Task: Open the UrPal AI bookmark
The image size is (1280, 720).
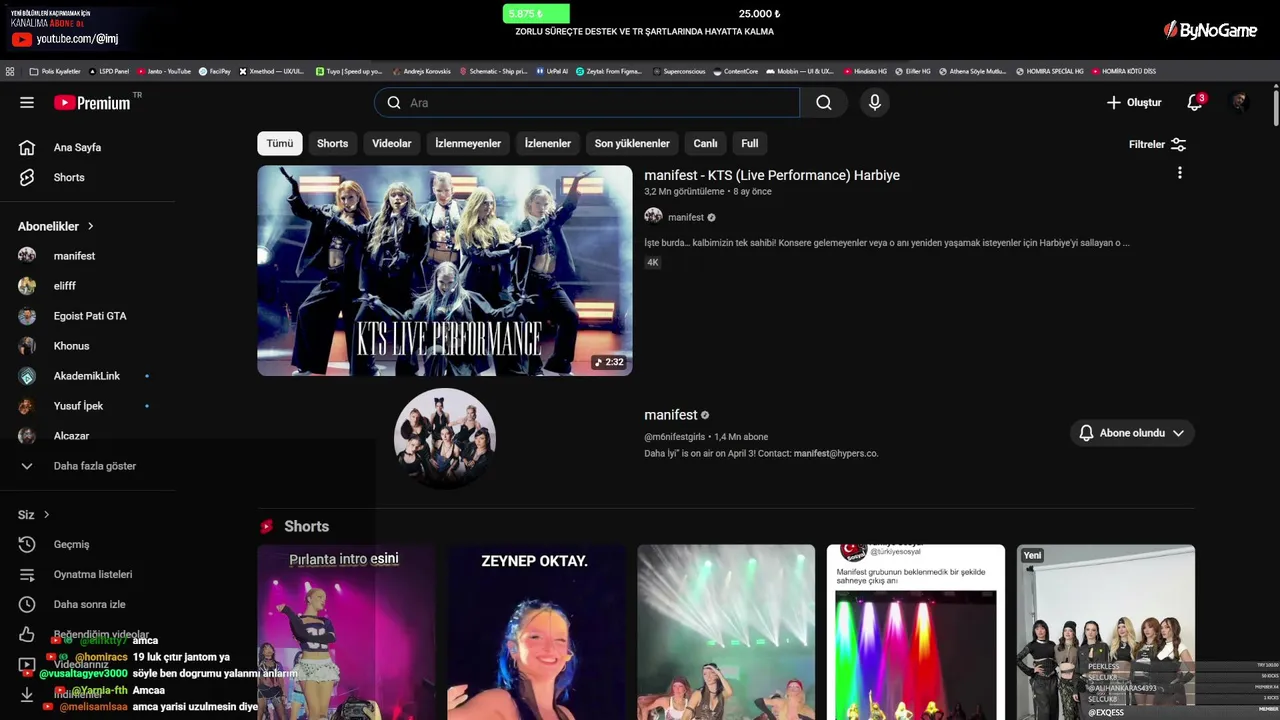Action: [552, 72]
